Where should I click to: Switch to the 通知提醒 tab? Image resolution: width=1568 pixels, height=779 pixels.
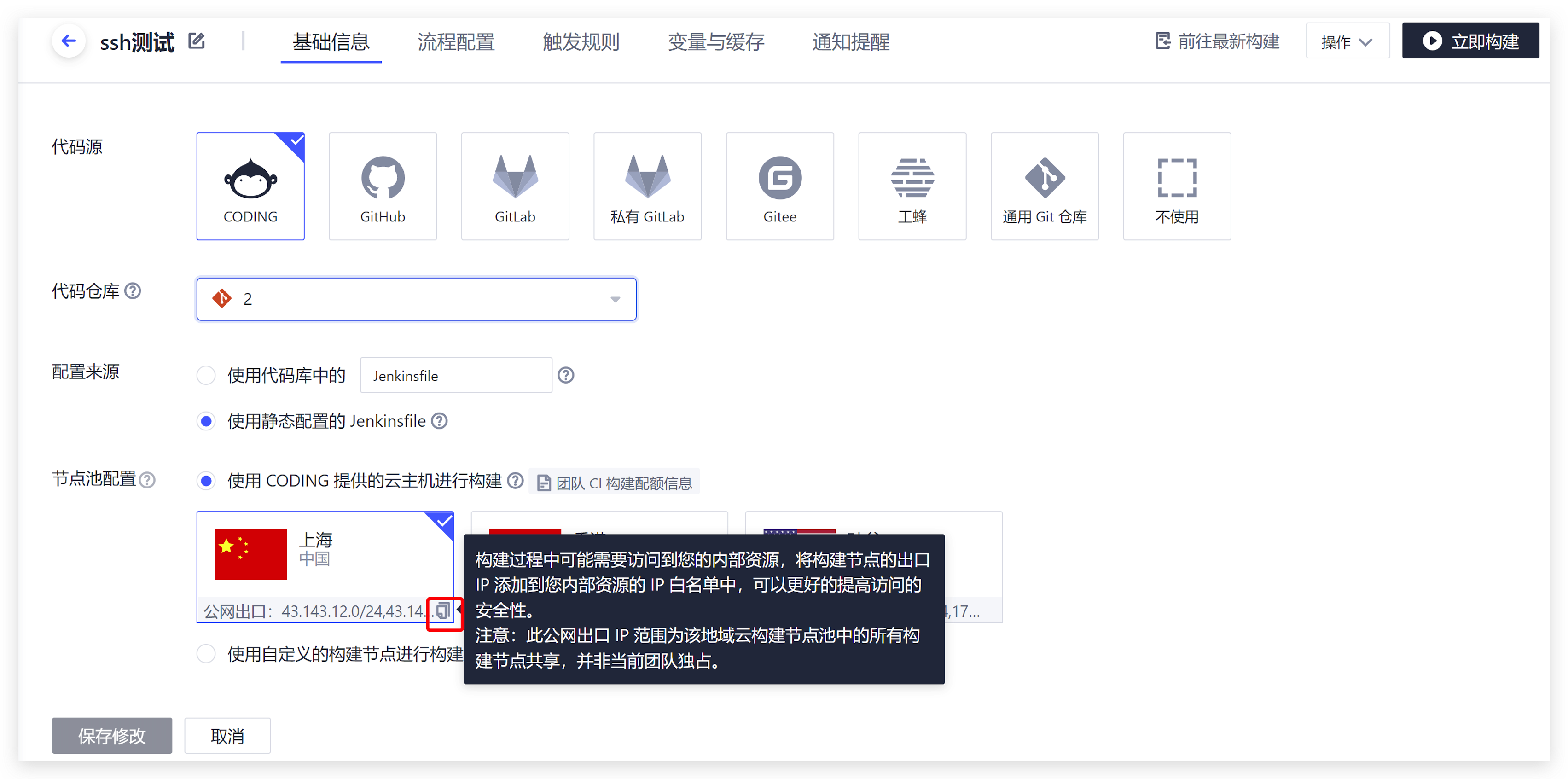(850, 41)
